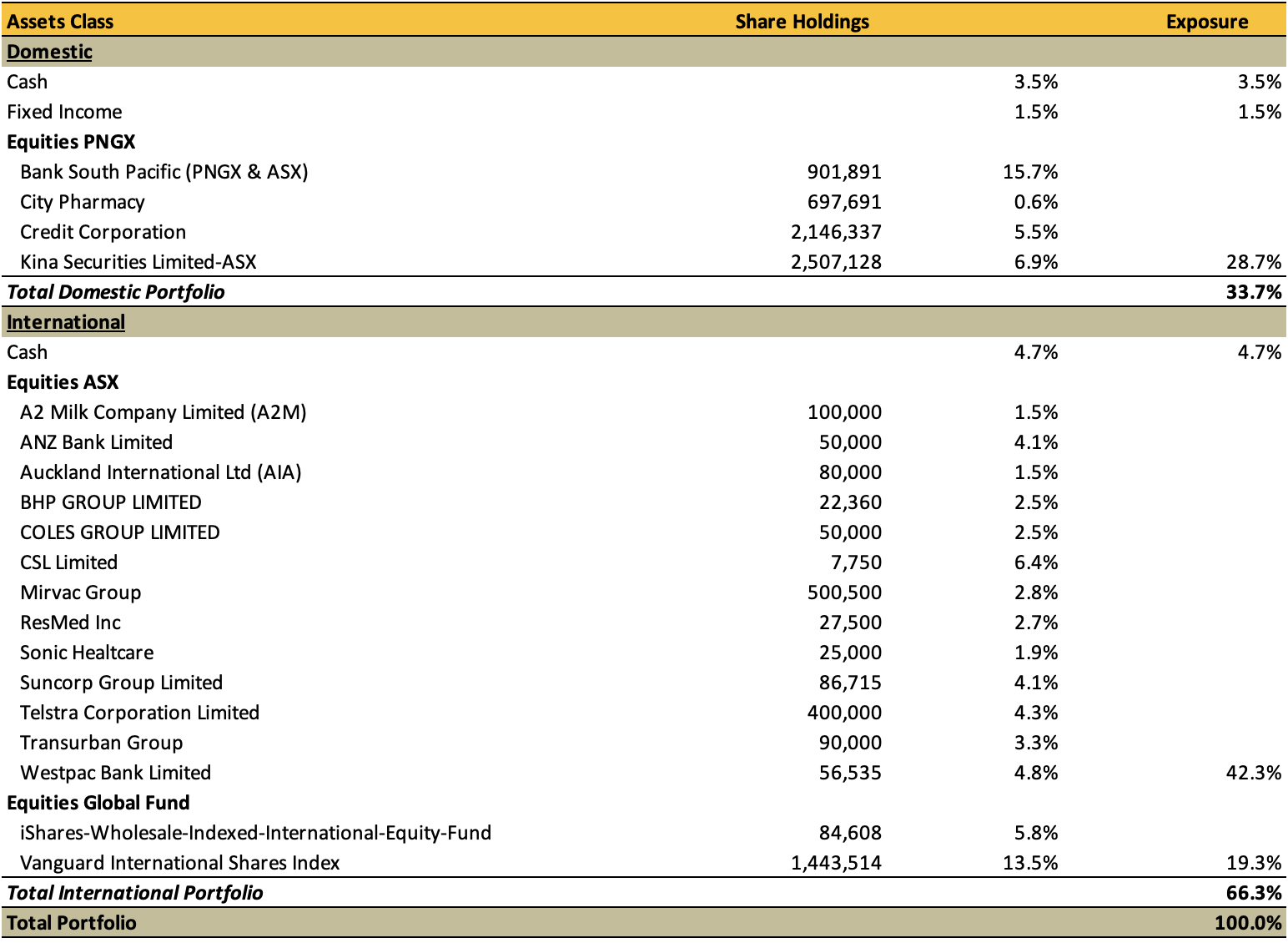Click the Telstra Corporation Limited label
The width and height of the screenshot is (1288, 943).
[x=139, y=713]
